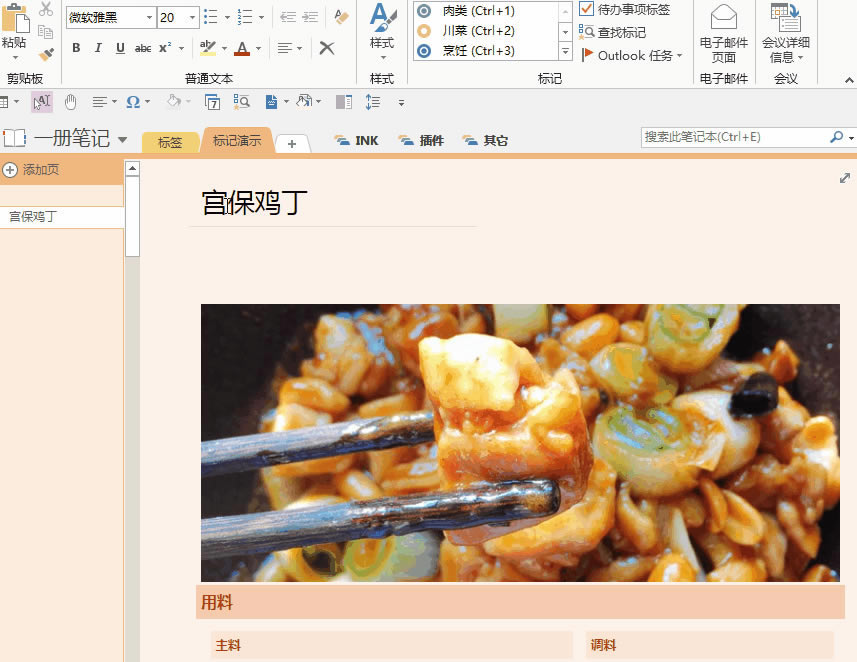Screen dimensions: 857x662
Task: Open the 插件 section group
Action: [421, 140]
